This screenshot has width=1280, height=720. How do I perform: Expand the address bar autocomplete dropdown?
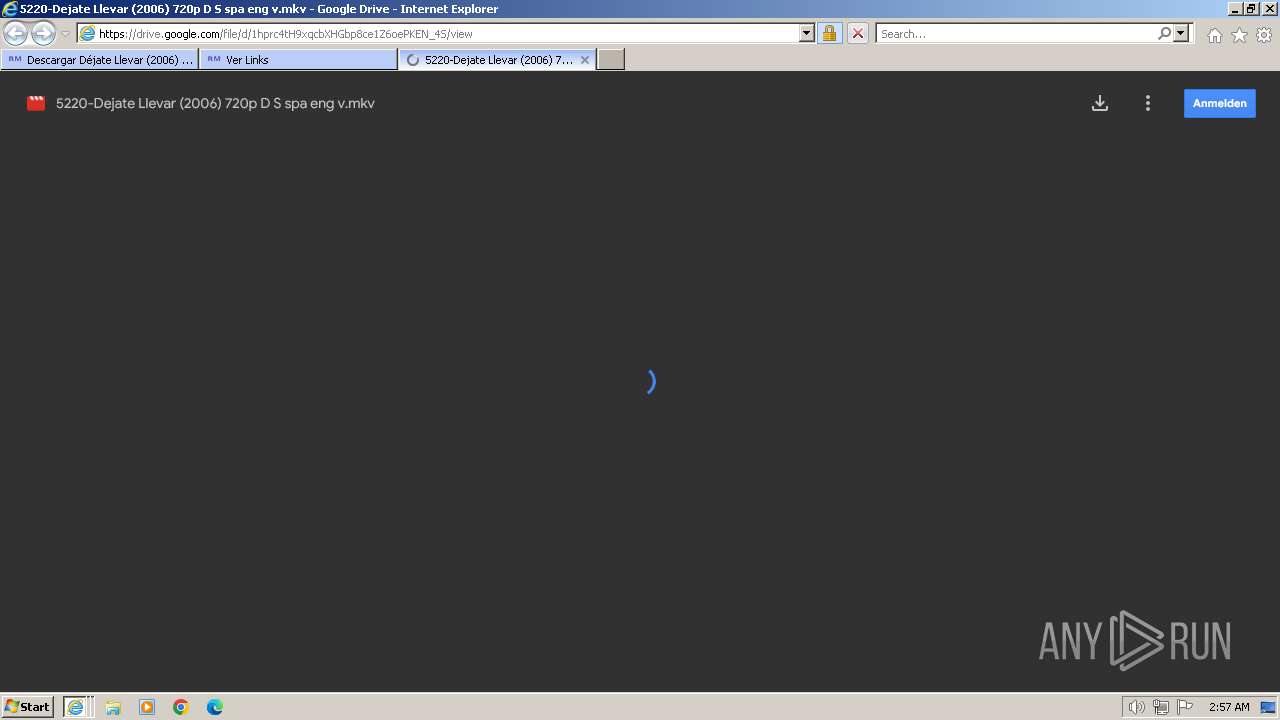tap(807, 33)
